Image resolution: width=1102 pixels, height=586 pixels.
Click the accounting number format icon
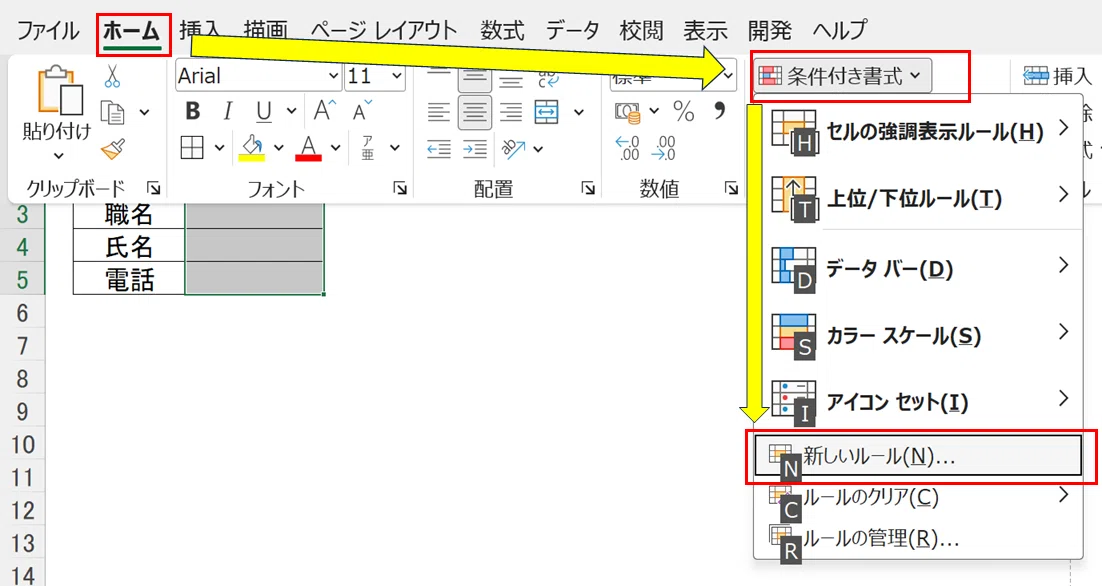628,112
